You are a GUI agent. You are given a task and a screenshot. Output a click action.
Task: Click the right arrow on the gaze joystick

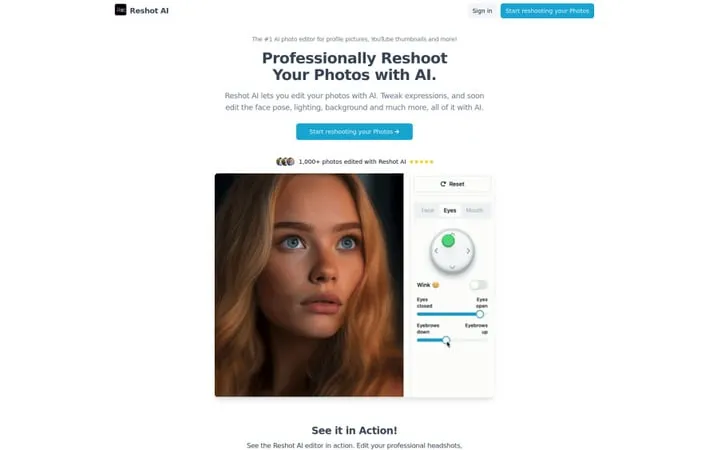468,251
